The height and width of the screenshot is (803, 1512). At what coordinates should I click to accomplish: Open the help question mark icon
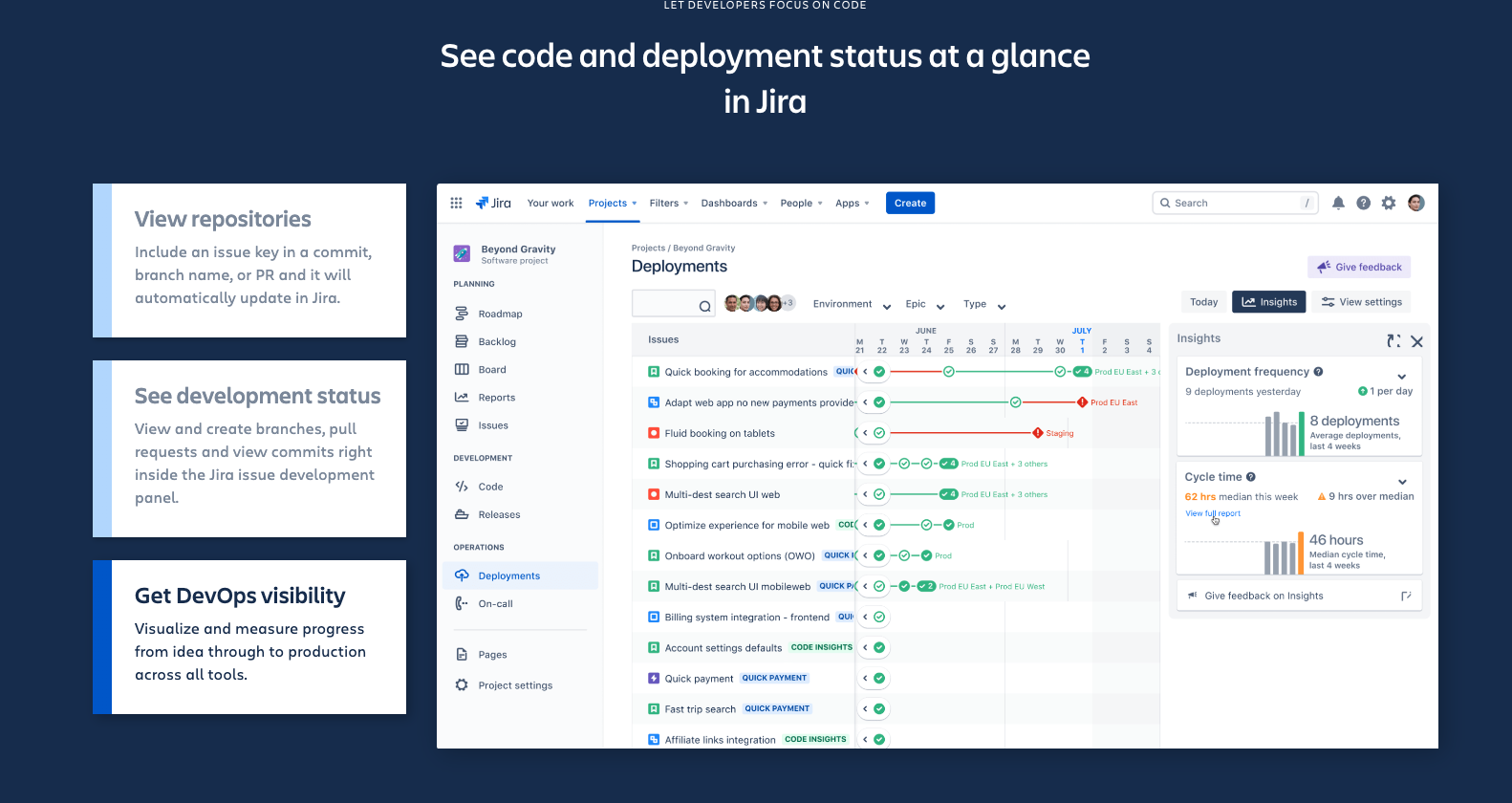(x=1363, y=203)
